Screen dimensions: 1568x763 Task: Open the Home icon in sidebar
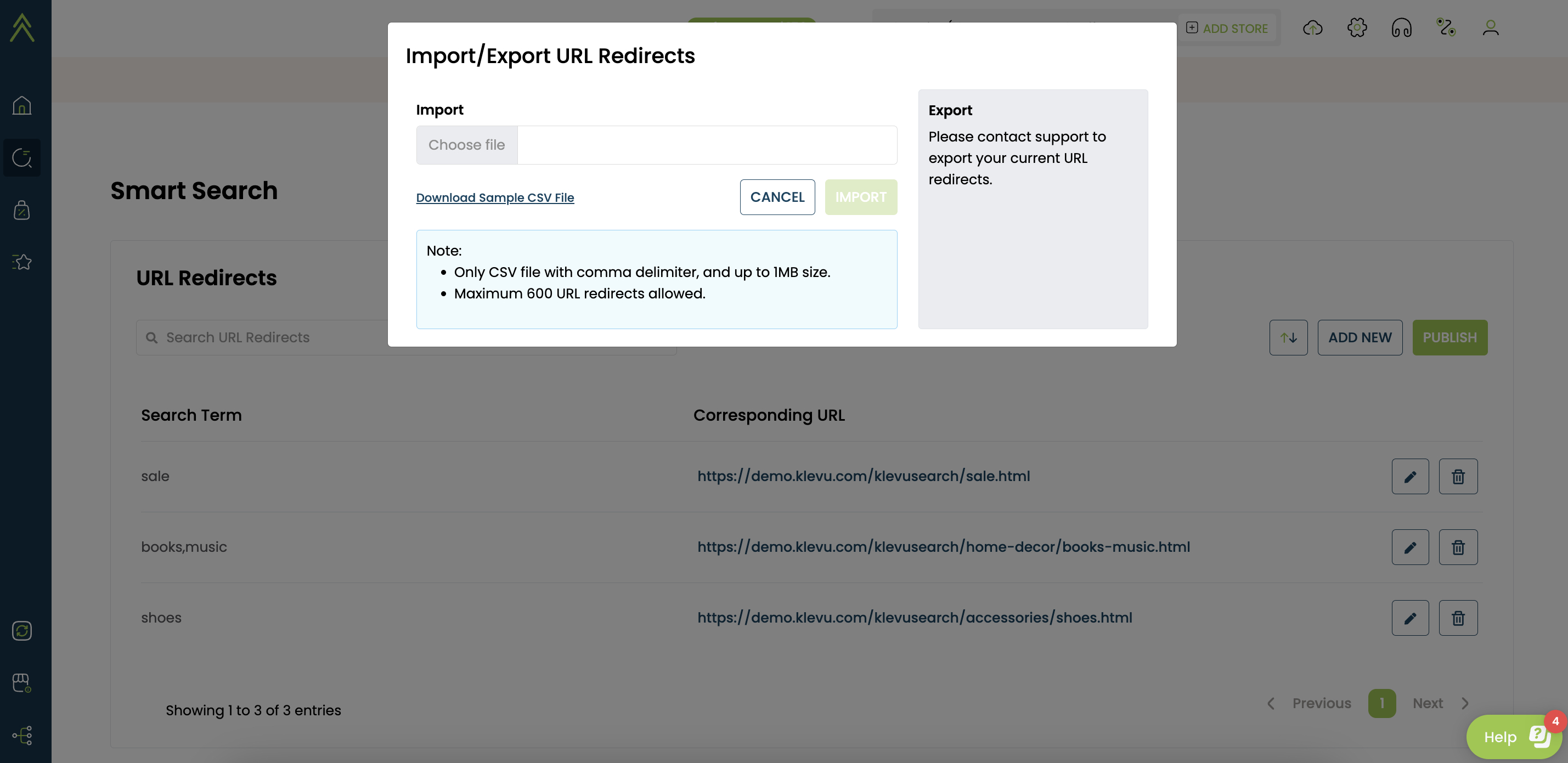(22, 105)
